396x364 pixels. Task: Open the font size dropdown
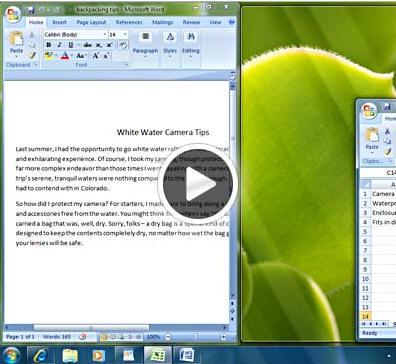(125, 34)
